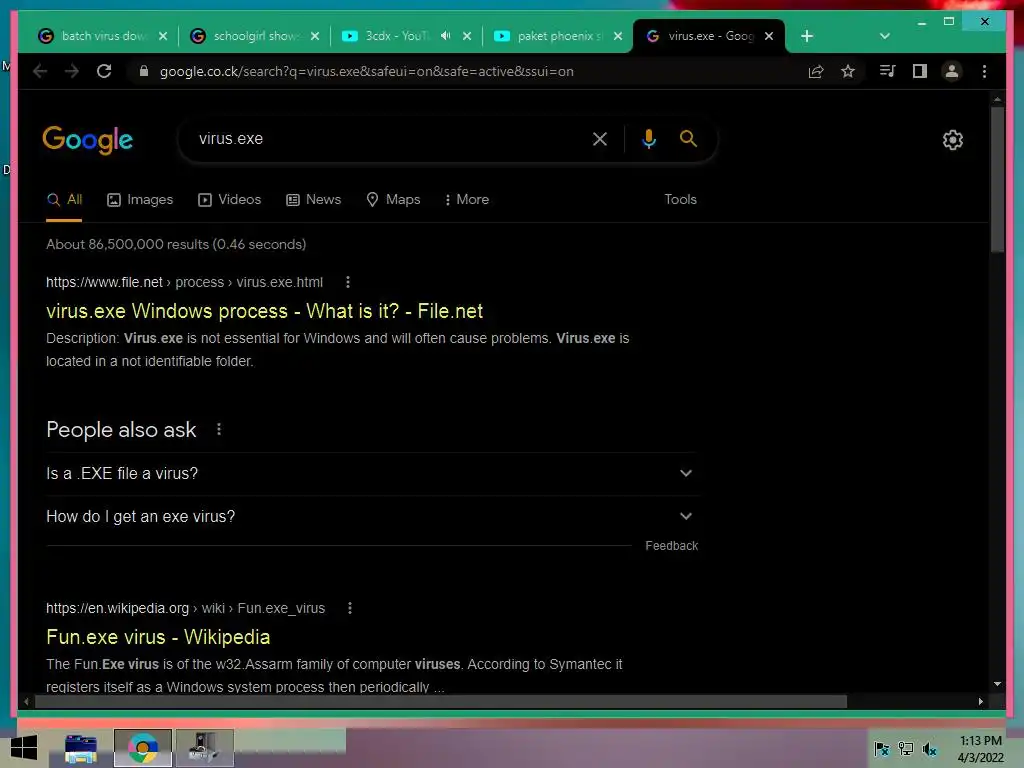The image size is (1024, 768).
Task: Share this page with the share icon
Action: coord(816,71)
